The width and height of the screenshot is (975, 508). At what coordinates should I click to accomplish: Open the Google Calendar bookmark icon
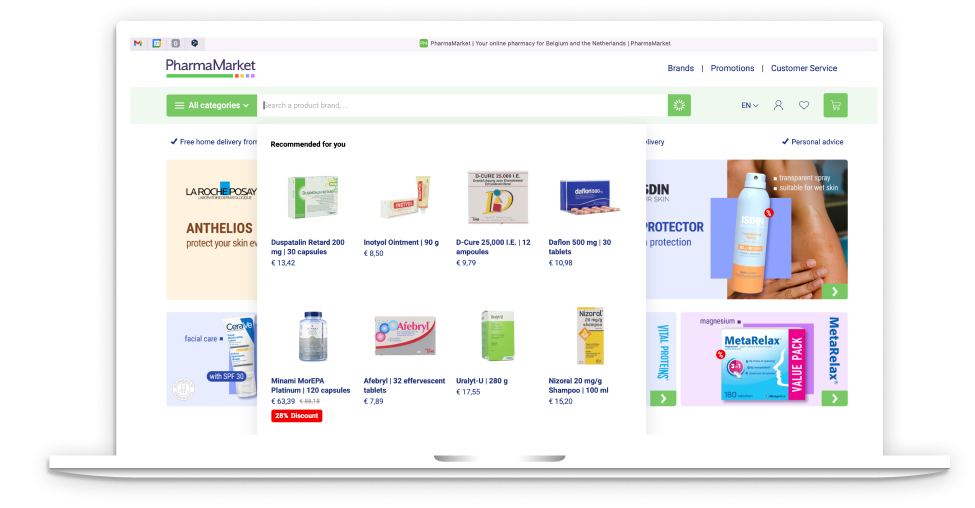[x=157, y=44]
